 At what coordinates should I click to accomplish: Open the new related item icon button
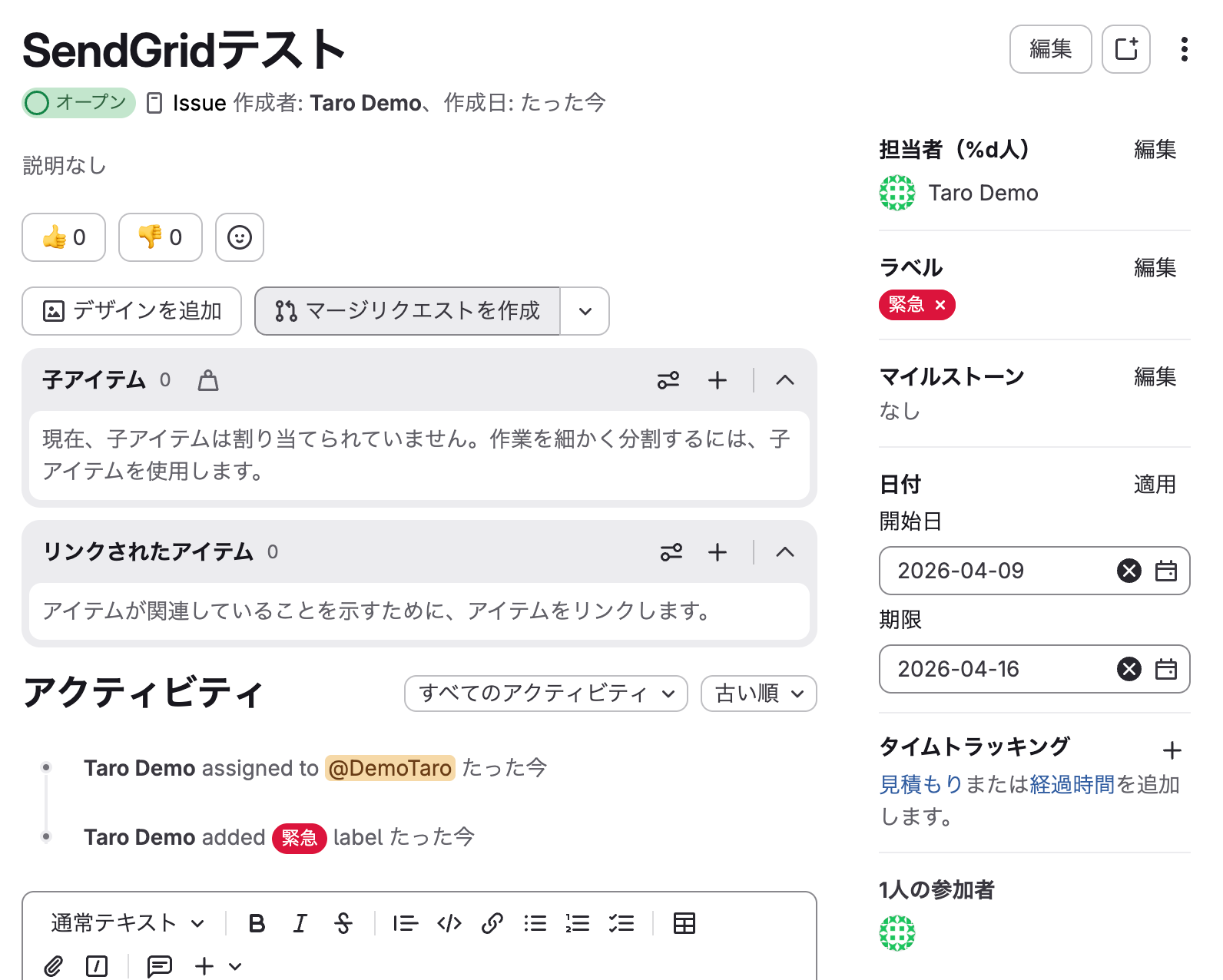(1126, 49)
